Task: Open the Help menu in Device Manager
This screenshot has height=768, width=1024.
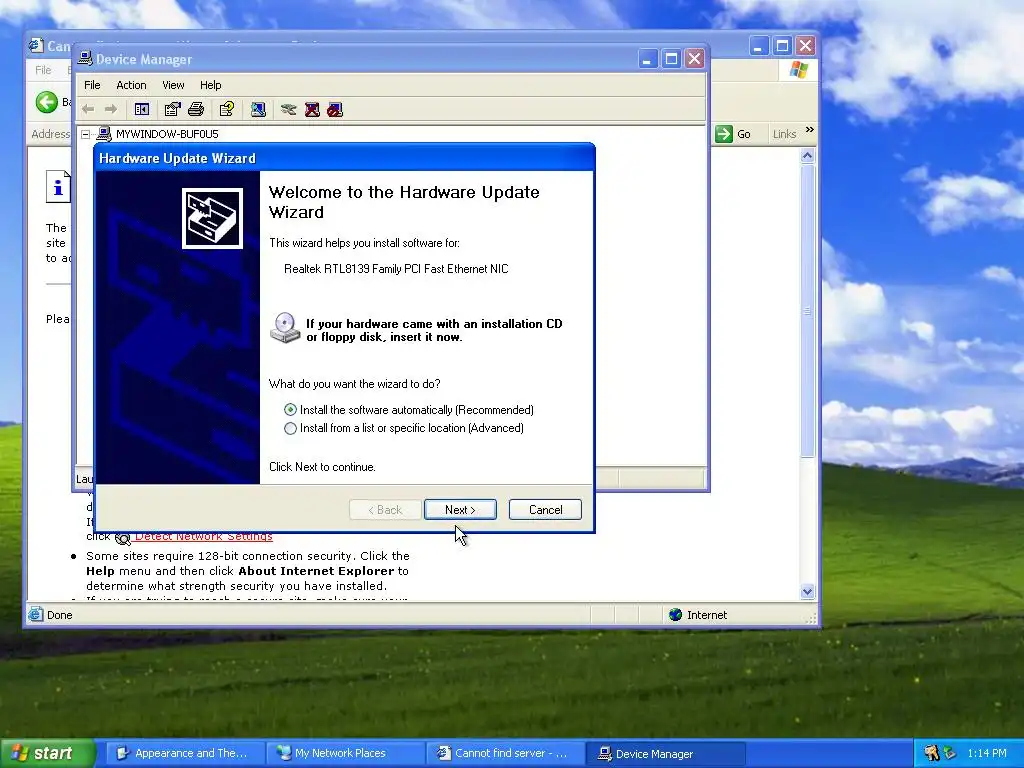Action: click(210, 85)
